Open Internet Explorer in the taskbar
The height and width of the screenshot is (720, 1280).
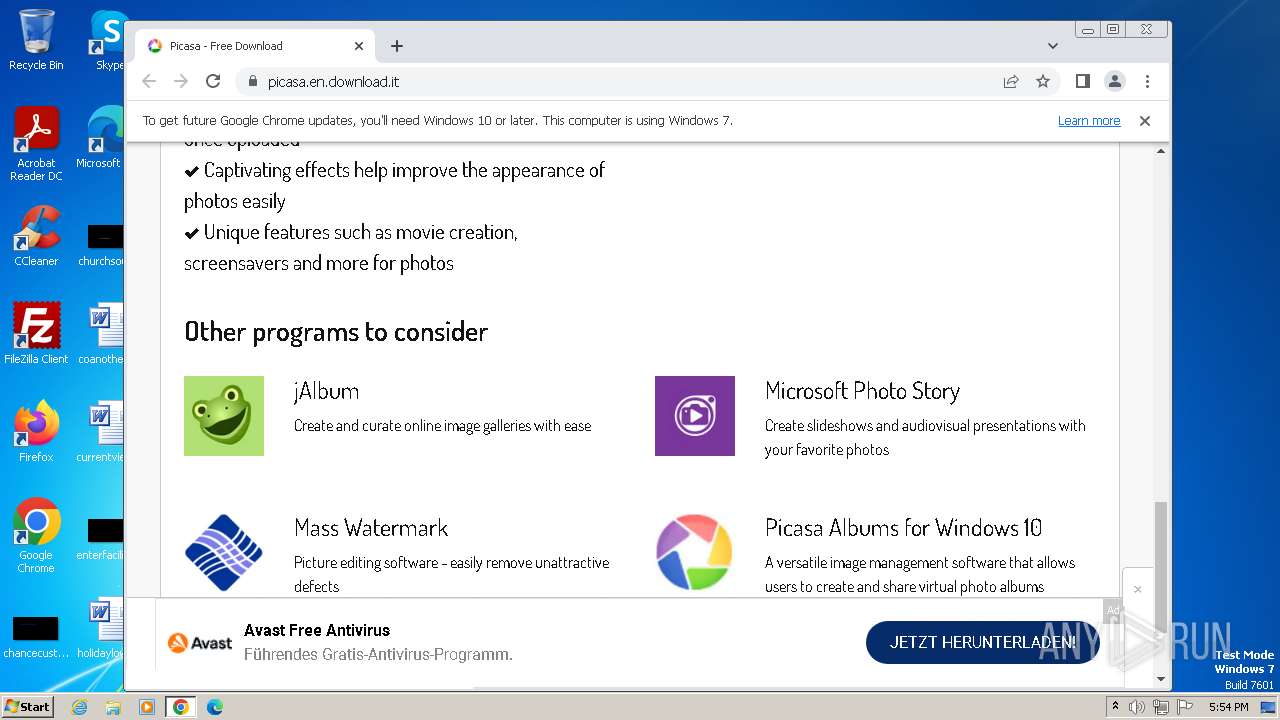tap(79, 707)
